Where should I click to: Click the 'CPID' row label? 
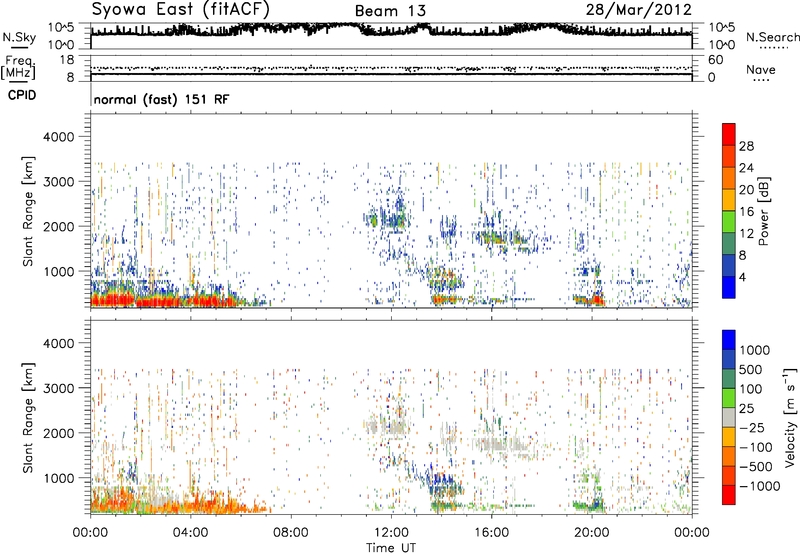22,95
